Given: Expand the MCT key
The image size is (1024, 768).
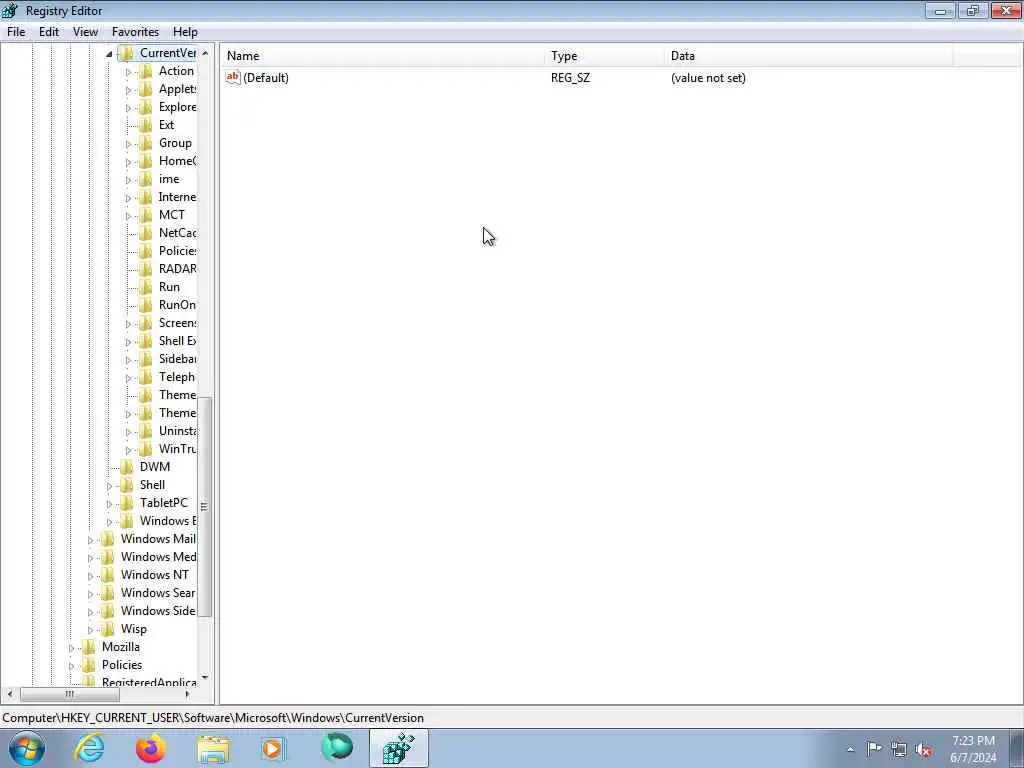Looking at the screenshot, I should click(128, 216).
